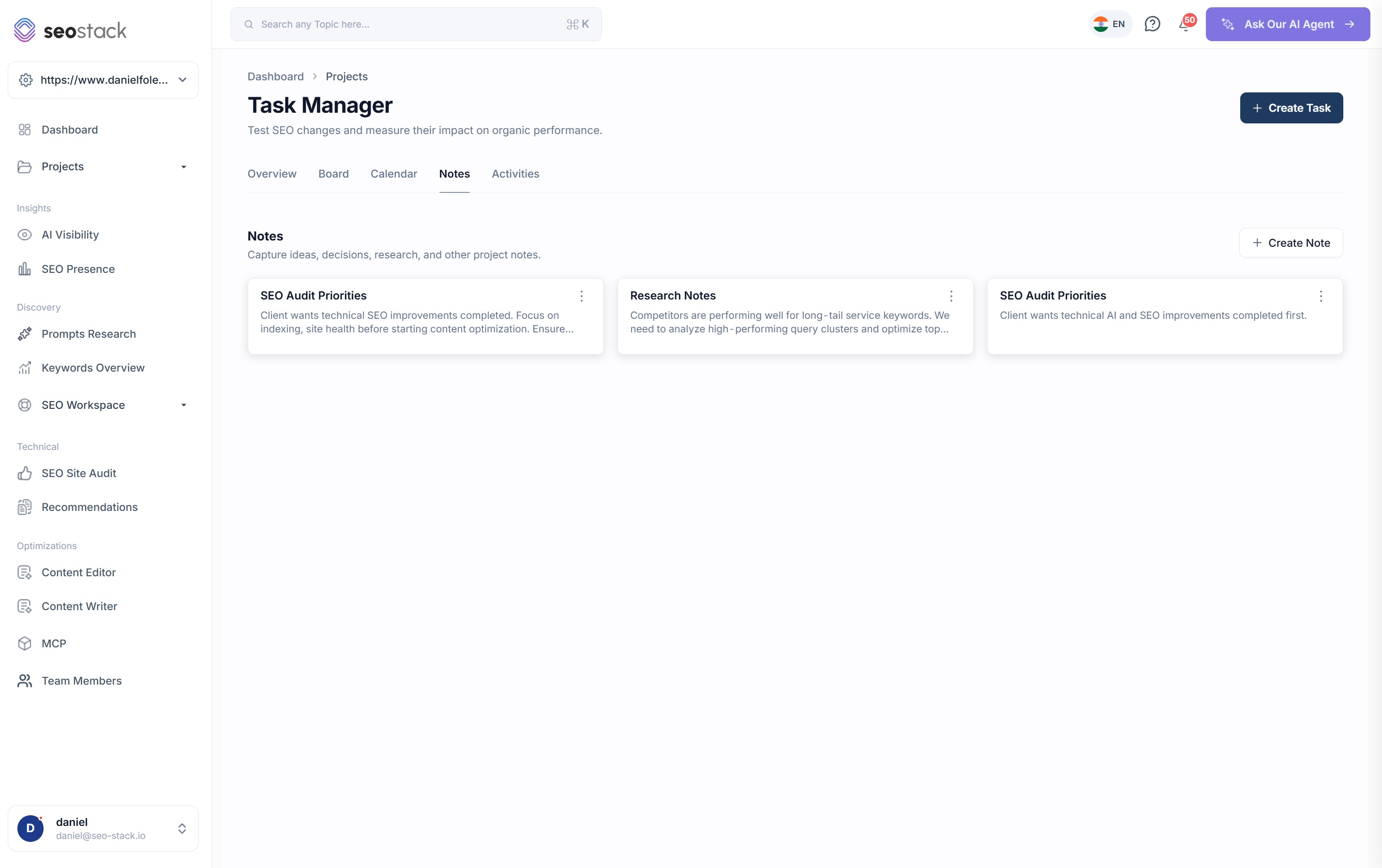
Task: Click the Projects folder icon
Action: click(25, 166)
